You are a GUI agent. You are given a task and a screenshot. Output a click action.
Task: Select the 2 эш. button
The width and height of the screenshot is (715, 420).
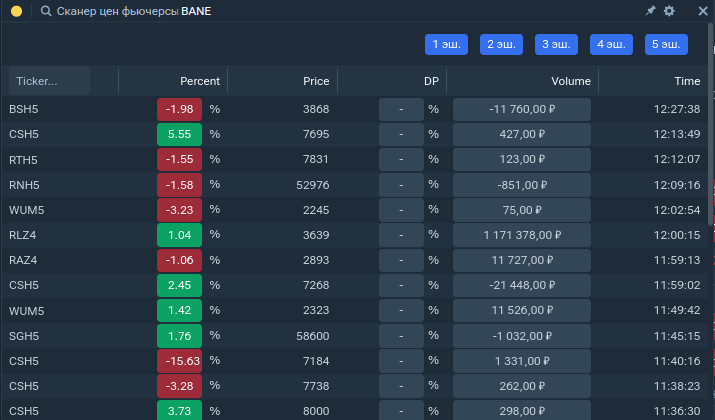pyautogui.click(x=501, y=44)
